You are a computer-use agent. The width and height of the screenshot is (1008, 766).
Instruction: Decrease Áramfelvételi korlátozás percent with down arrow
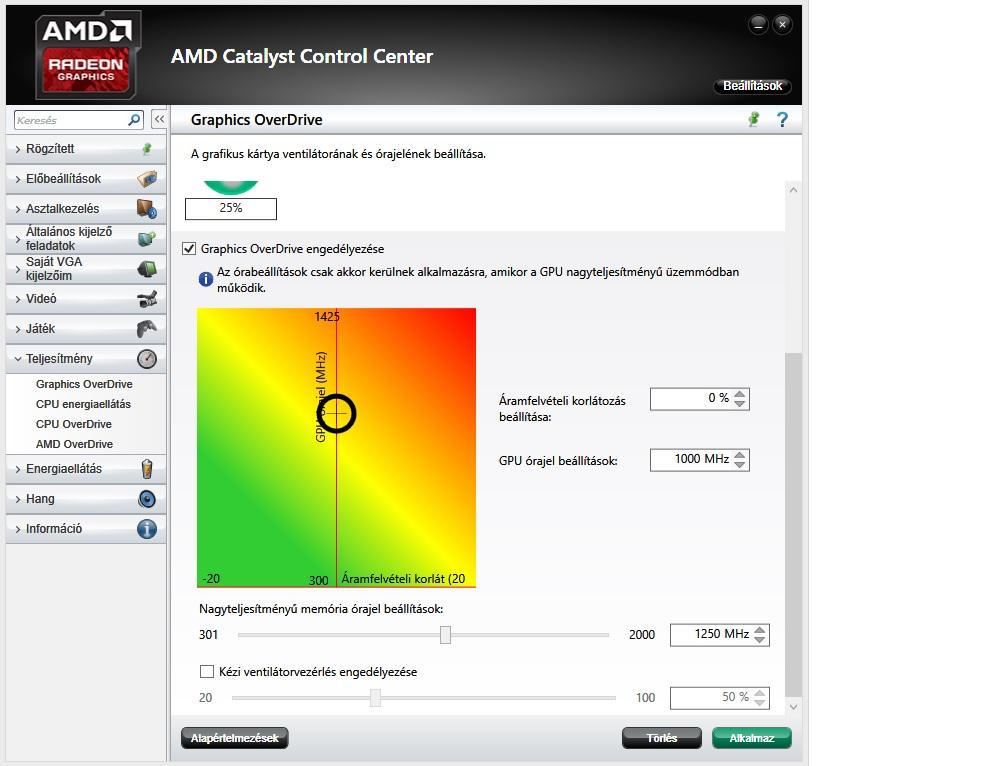click(x=740, y=404)
